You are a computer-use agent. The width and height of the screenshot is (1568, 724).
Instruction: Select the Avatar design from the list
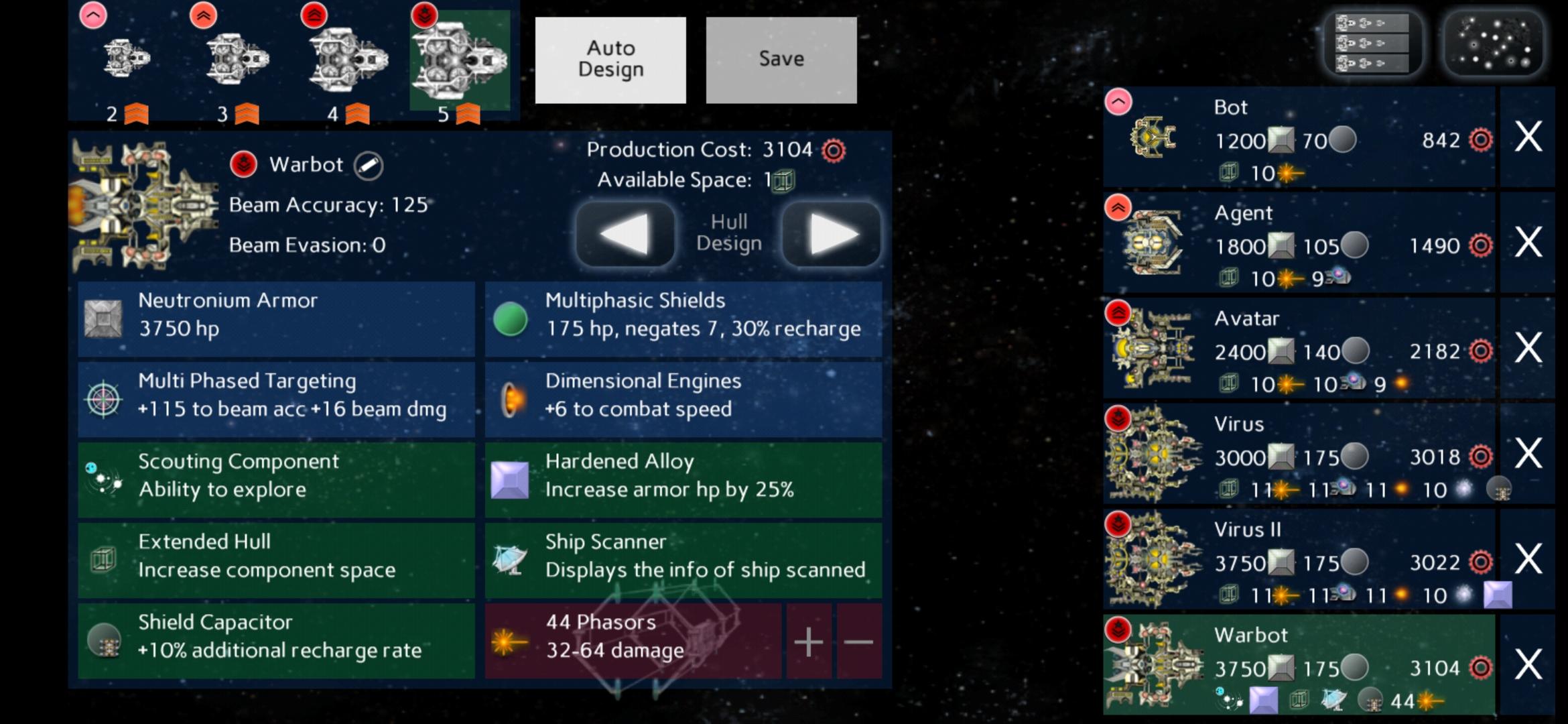coord(1299,349)
